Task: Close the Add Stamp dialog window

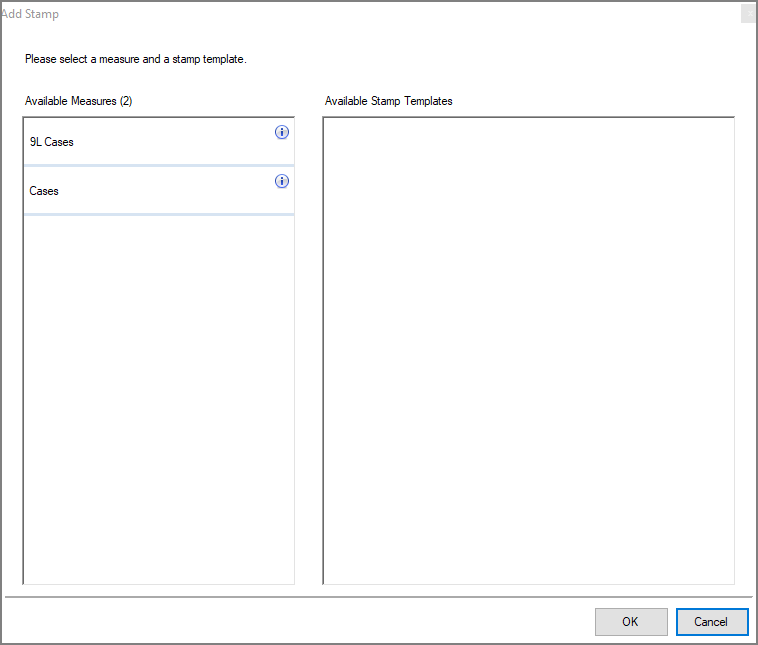Action: pos(747,14)
